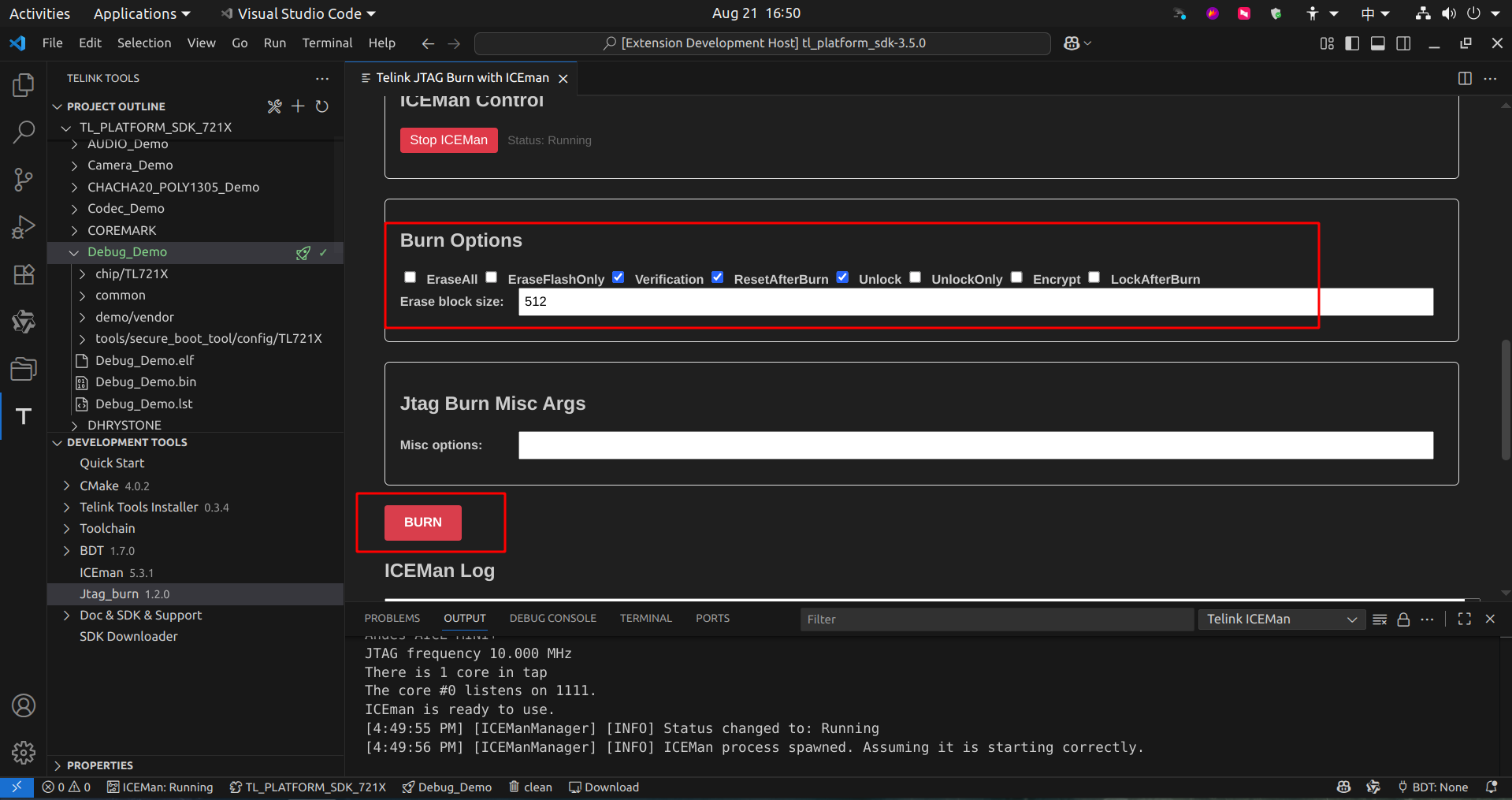This screenshot has width=1512, height=800.
Task: Click the Stop ICEMan button
Action: (x=448, y=140)
